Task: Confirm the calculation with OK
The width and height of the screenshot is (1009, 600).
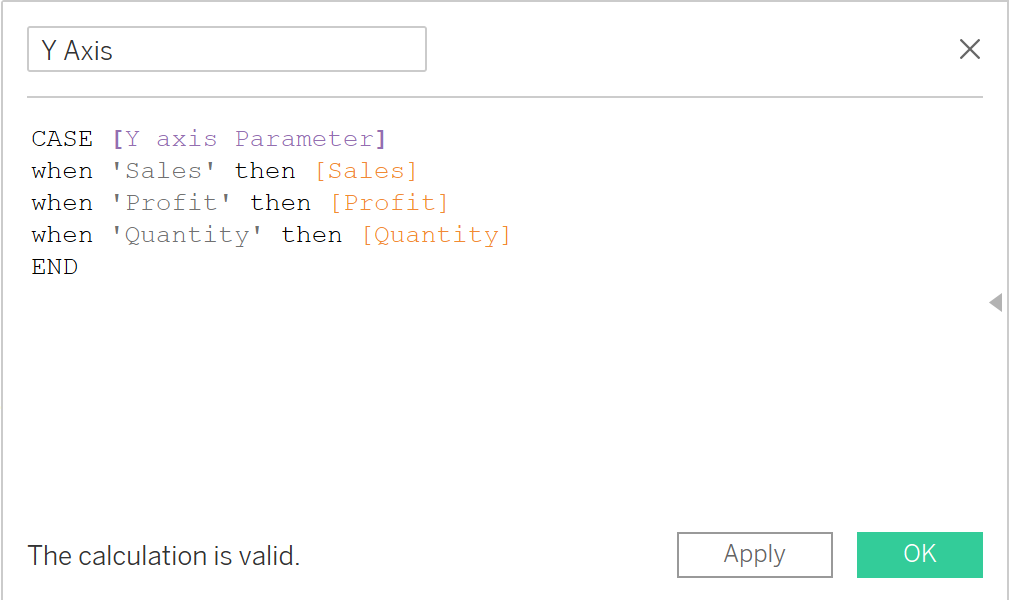Action: pyautogui.click(x=919, y=554)
